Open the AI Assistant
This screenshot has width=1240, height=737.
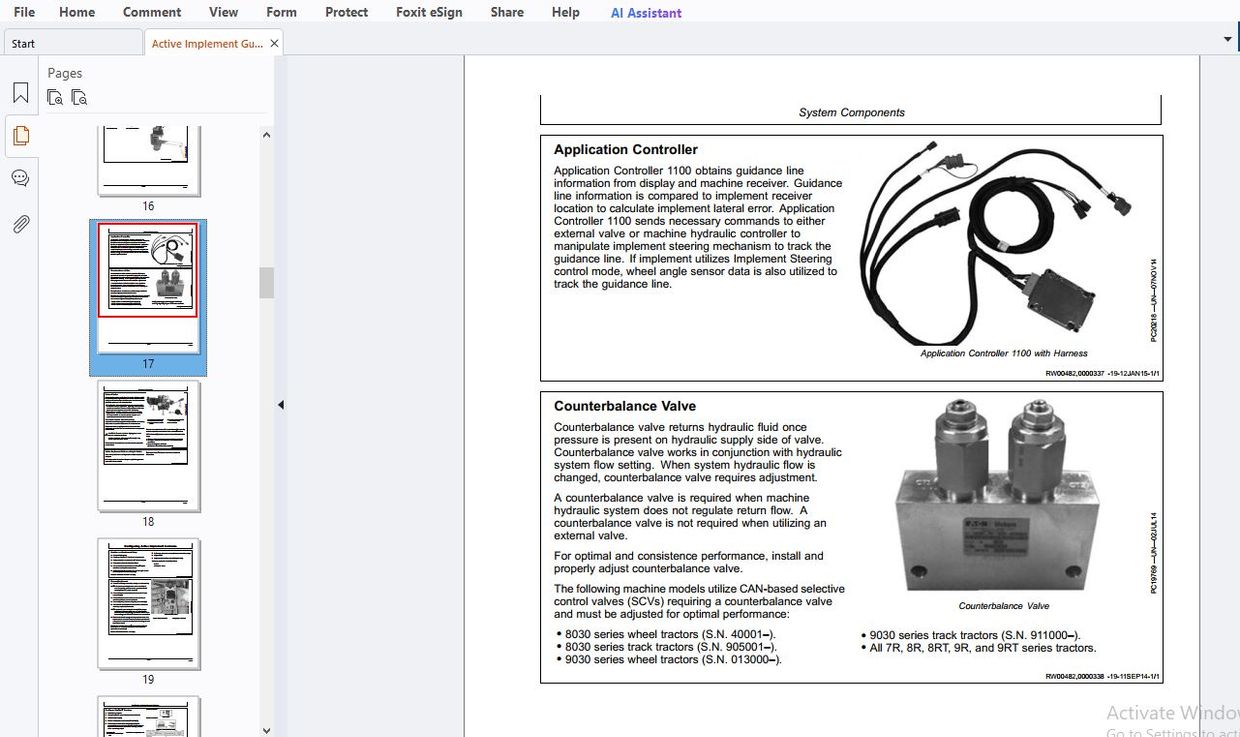click(645, 12)
